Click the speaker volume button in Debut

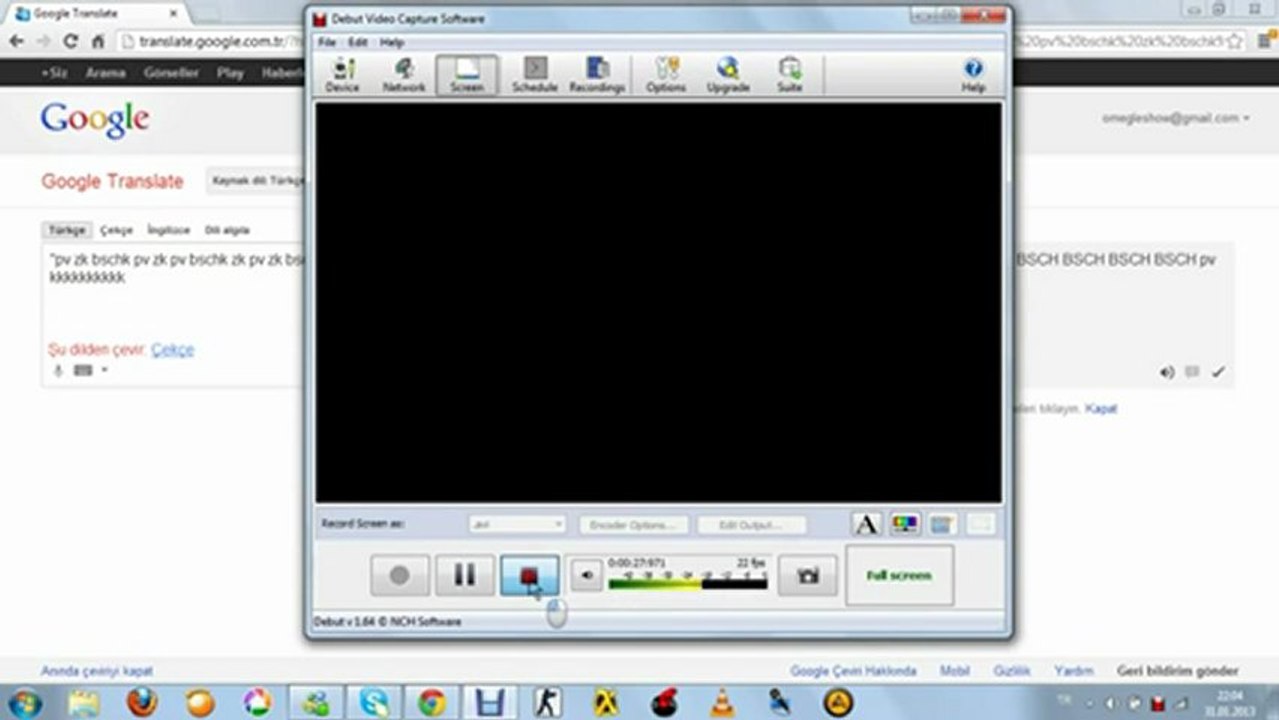pos(587,575)
